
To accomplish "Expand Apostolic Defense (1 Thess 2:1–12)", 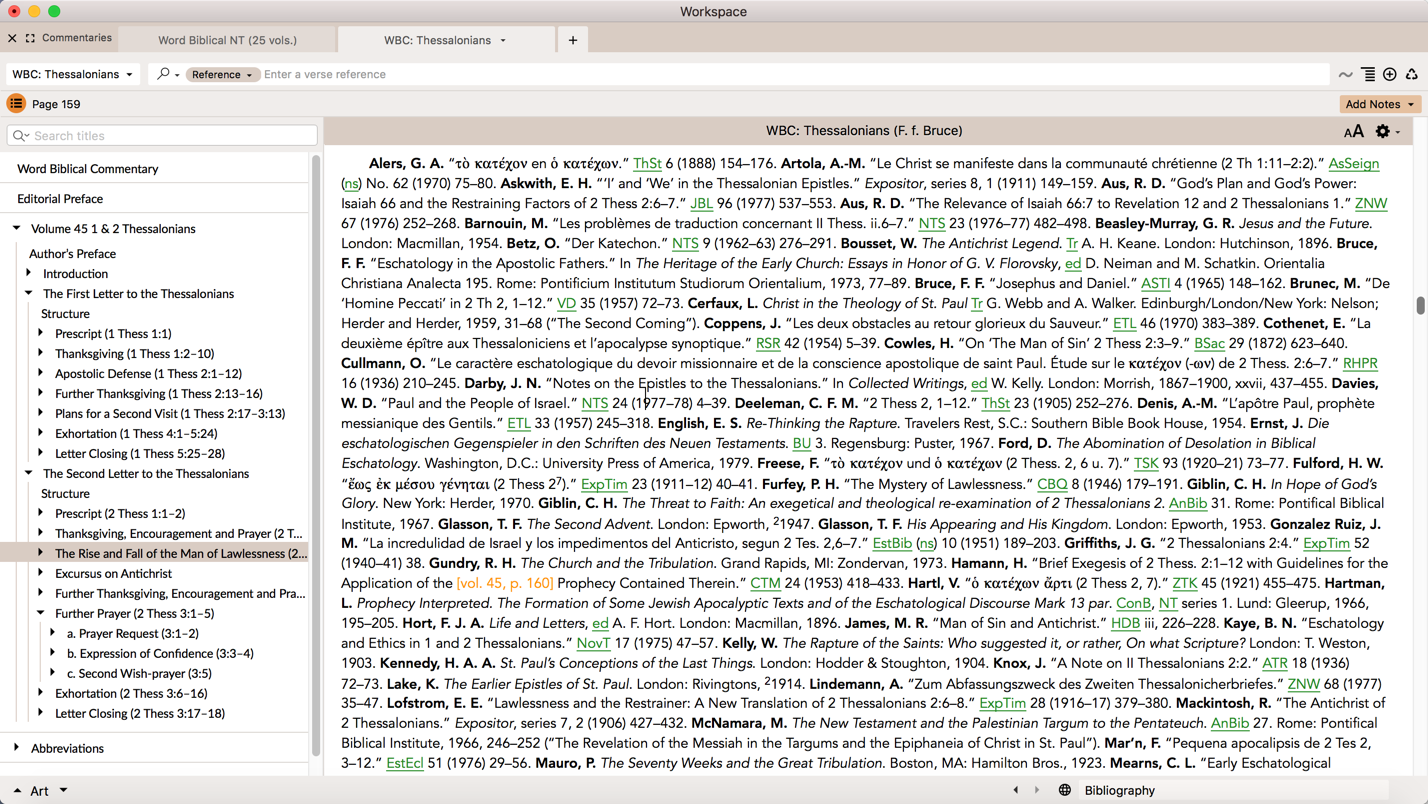I will point(41,373).
